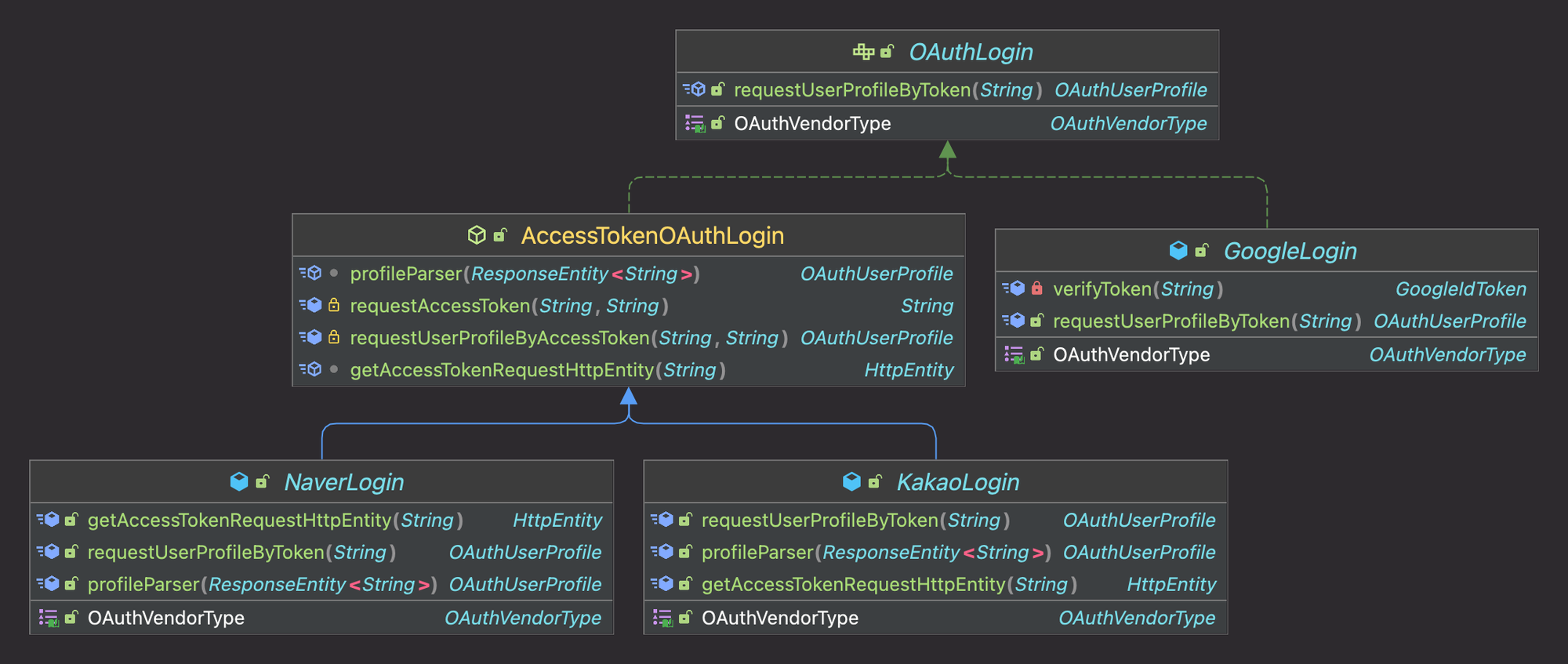Click HttpEntity return type in KakaoLogin
This screenshot has height=664, width=1568.
tap(1171, 585)
